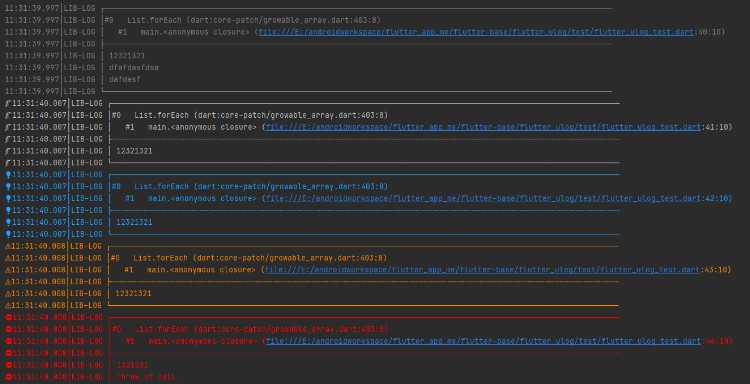Click the warning triangle beside orange 12321321 line
Viewport: 750px width, 384px height.
(8, 294)
